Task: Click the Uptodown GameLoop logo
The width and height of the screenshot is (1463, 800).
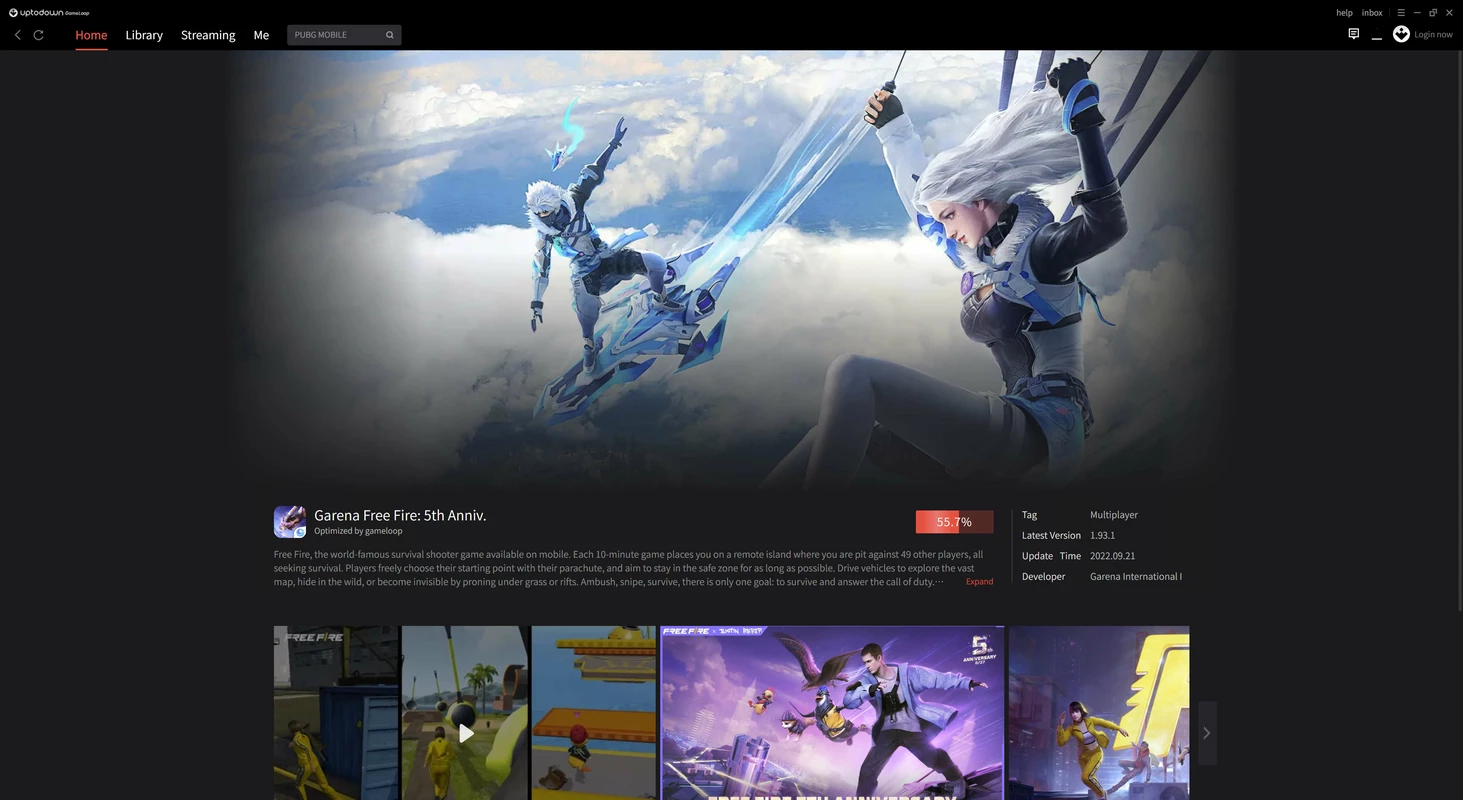Action: point(49,13)
